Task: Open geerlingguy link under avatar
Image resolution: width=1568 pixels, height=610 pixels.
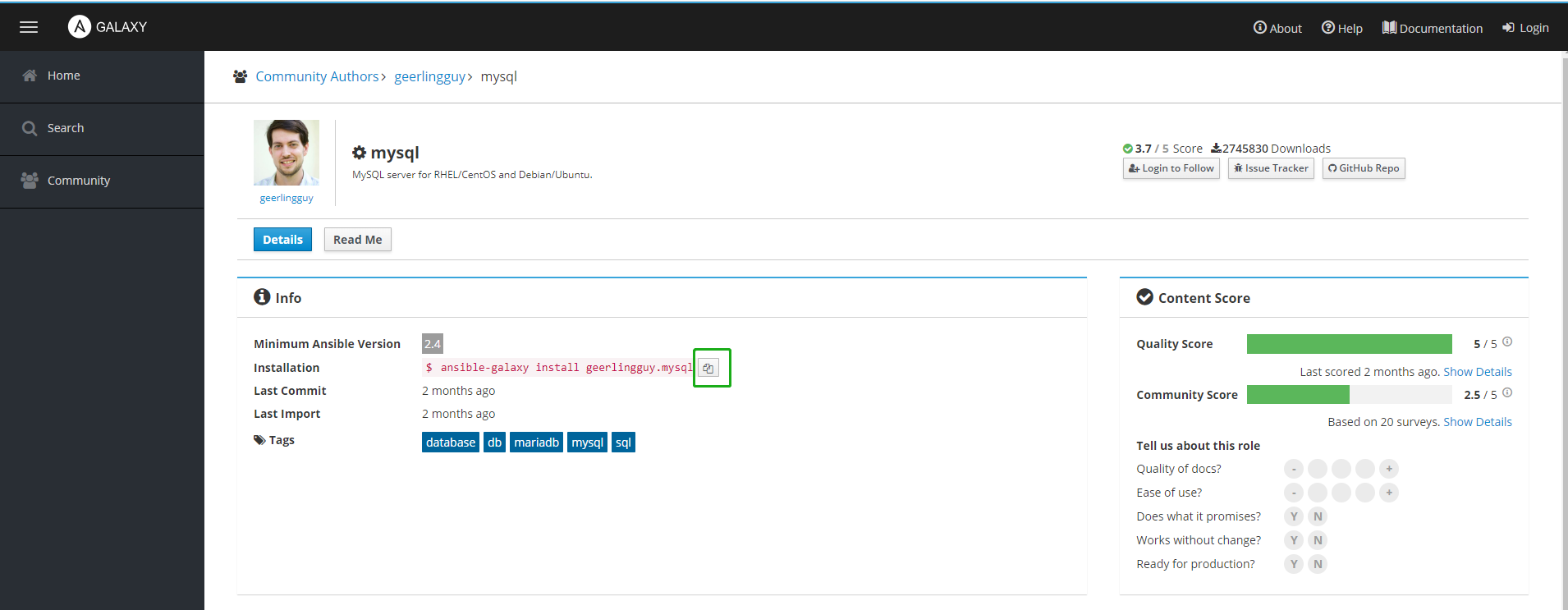Action: pos(287,198)
